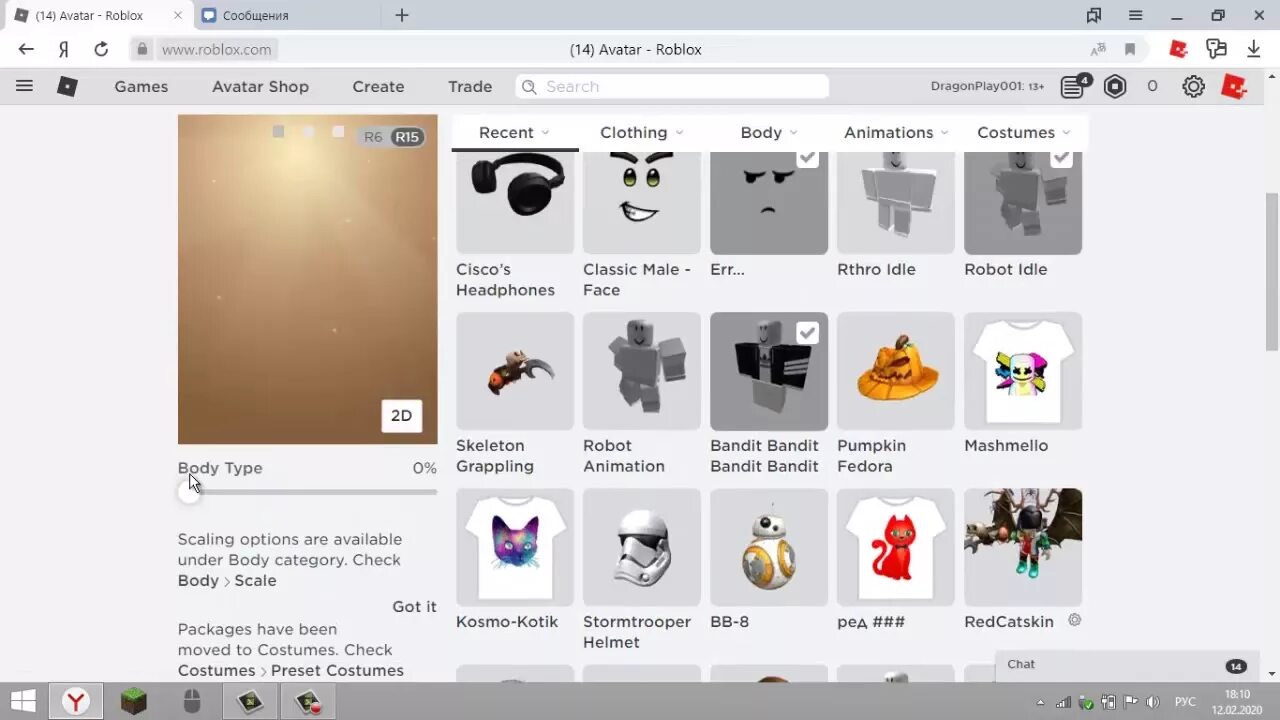The height and width of the screenshot is (720, 1280).
Task: Open the Roblox hamburger navigation menu
Action: pos(24,86)
